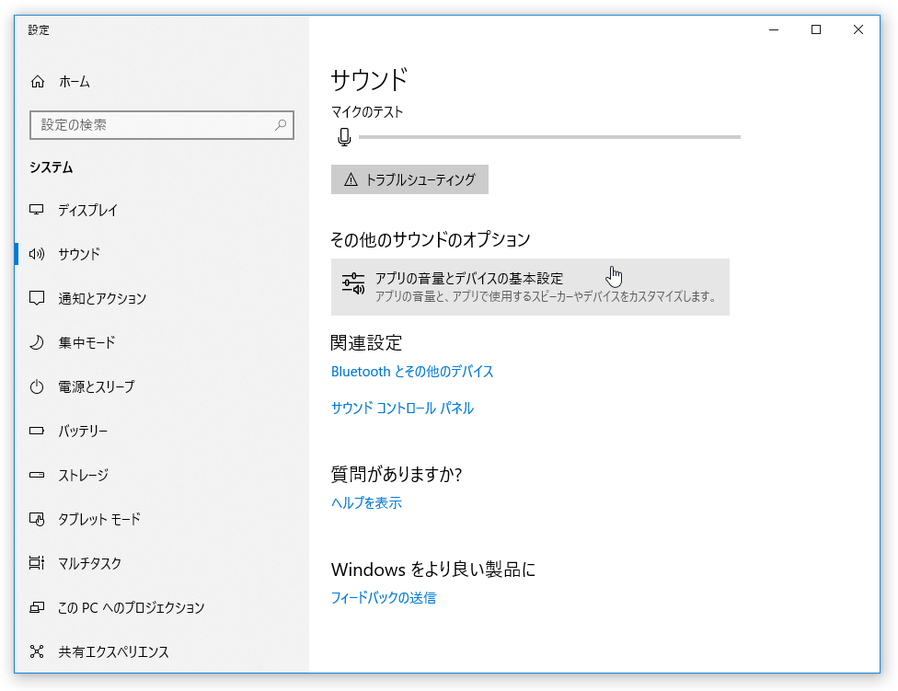Viewport: 898px width, 691px height.
Task: Click the microphone test level bar
Action: coord(549,137)
